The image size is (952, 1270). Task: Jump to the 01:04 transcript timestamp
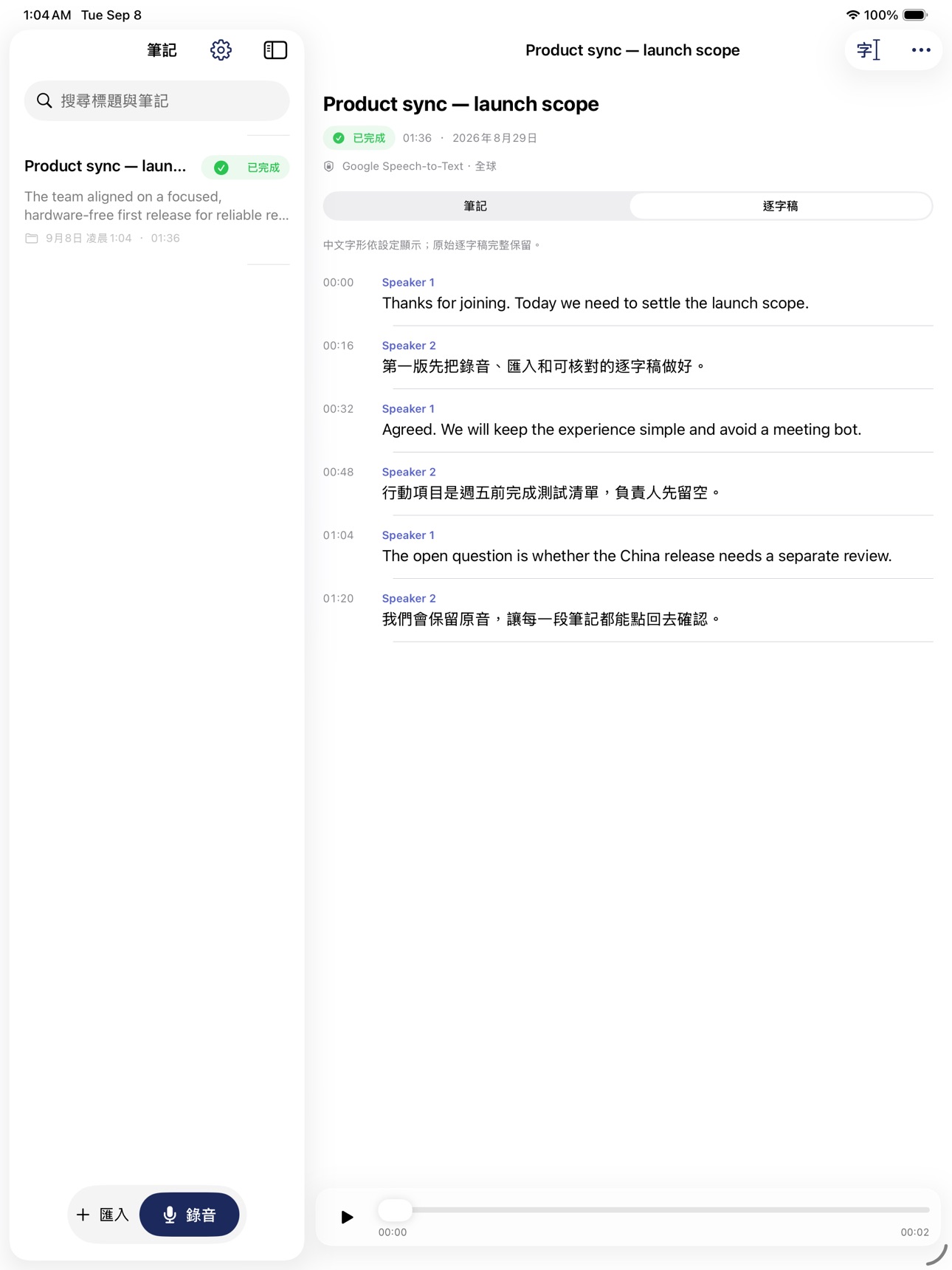(339, 535)
